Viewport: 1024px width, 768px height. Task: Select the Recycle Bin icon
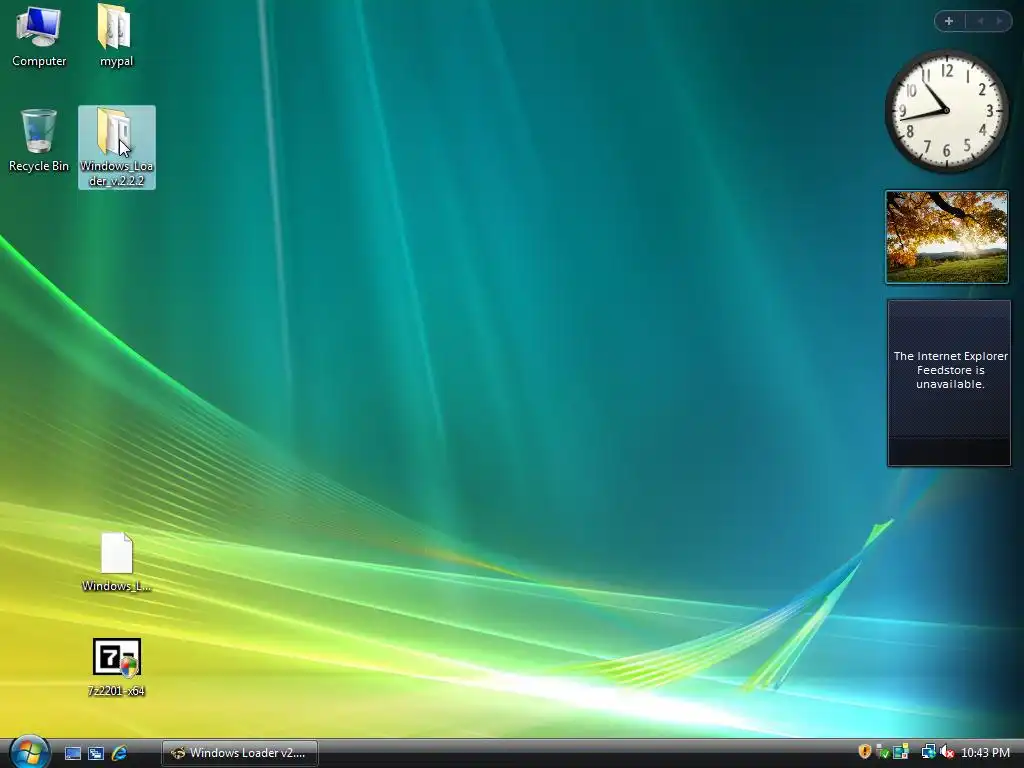point(39,140)
